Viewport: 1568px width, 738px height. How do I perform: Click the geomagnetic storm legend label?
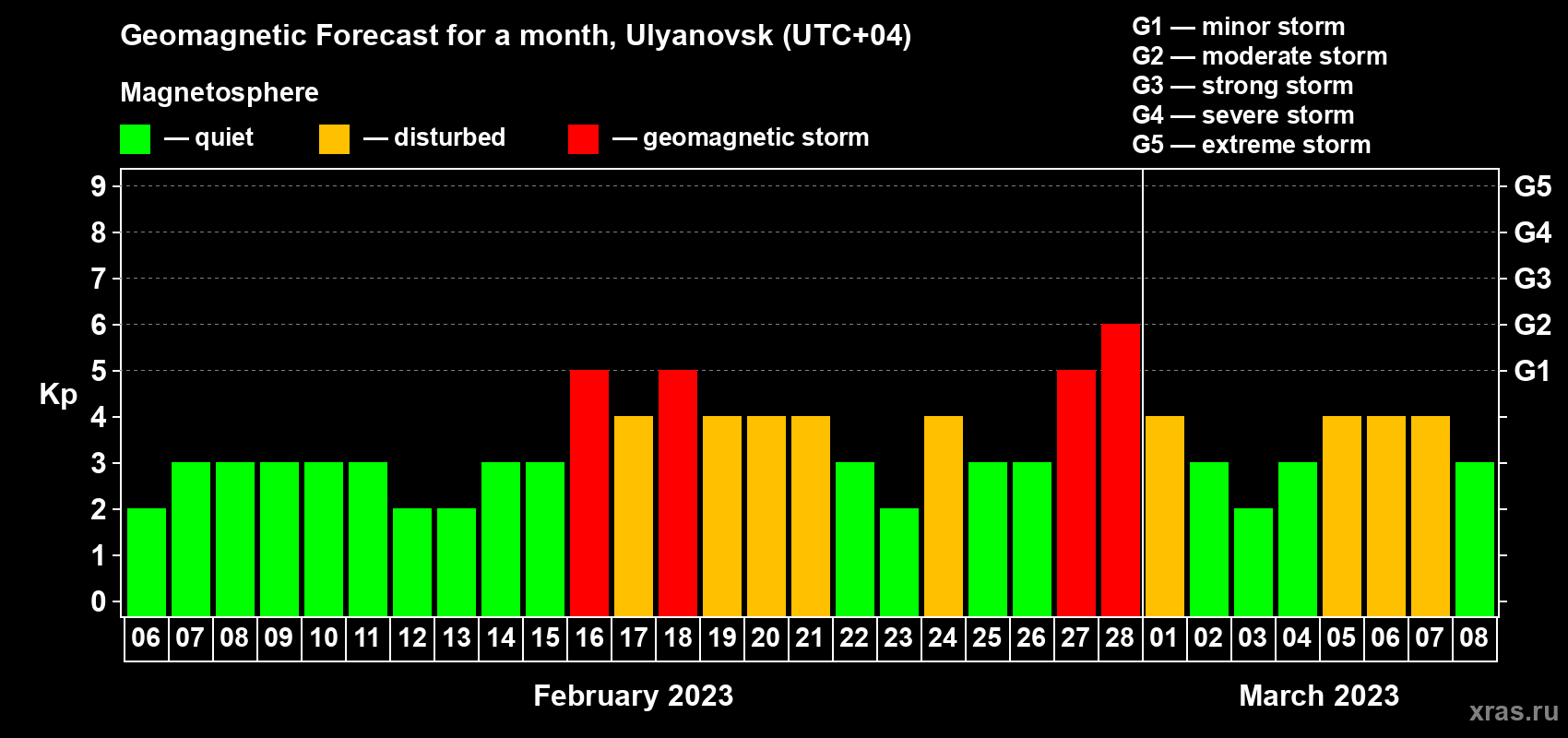coord(756,138)
